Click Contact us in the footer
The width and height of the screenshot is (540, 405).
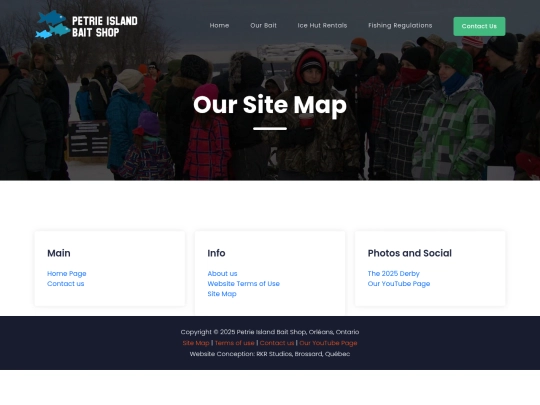(x=277, y=343)
